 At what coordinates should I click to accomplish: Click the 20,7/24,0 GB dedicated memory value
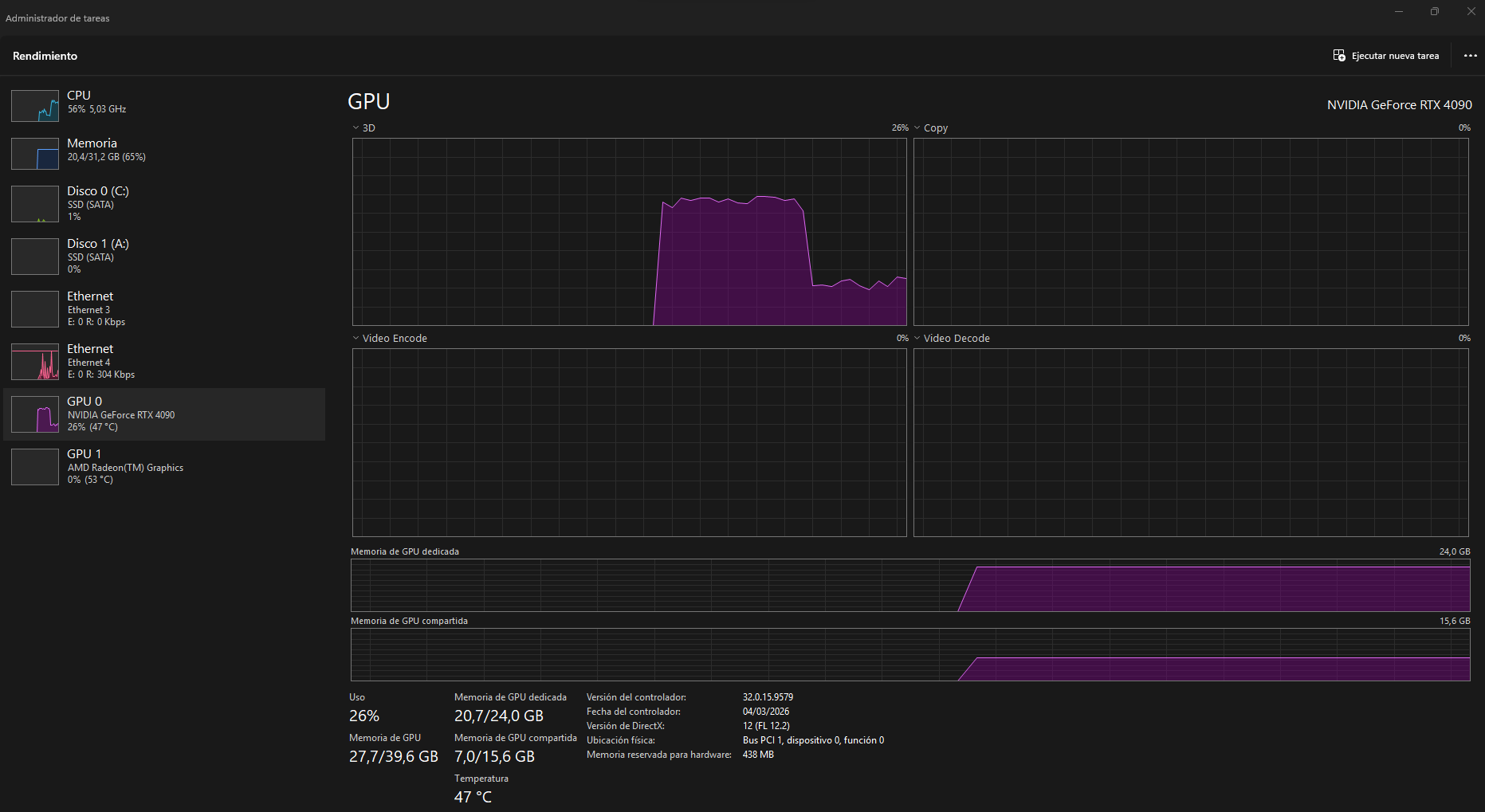499,716
